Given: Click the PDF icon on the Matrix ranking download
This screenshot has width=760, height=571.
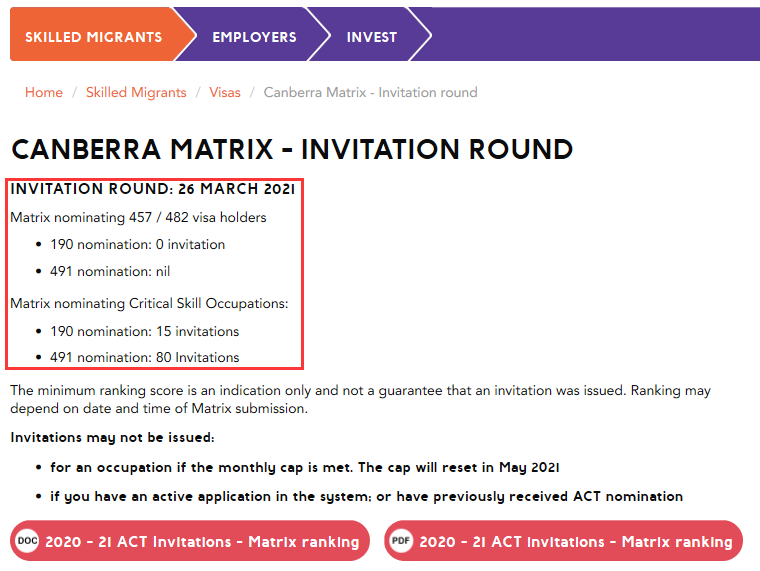Looking at the screenshot, I should click(401, 541).
